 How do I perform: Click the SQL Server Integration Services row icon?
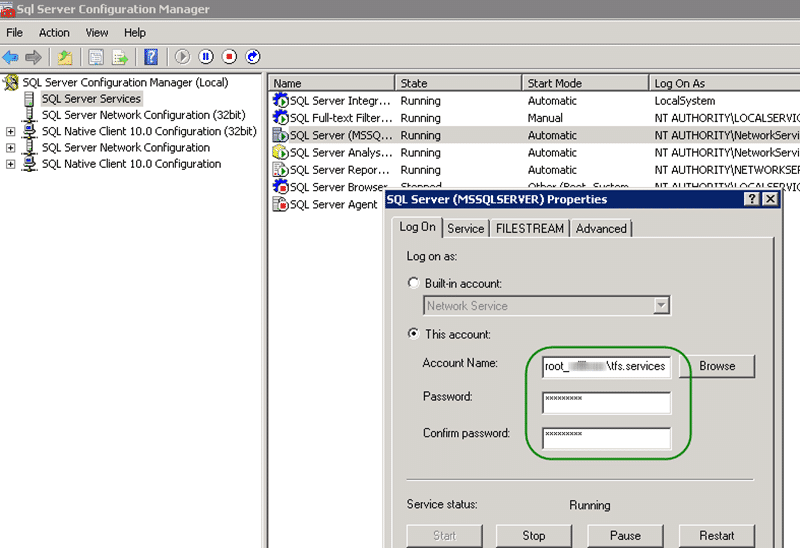click(x=280, y=101)
